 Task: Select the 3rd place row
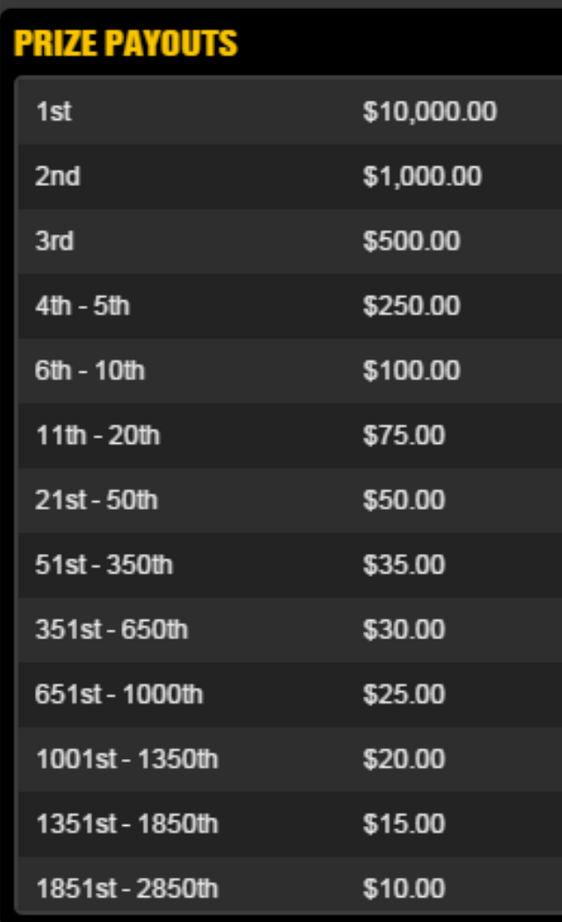point(290,241)
